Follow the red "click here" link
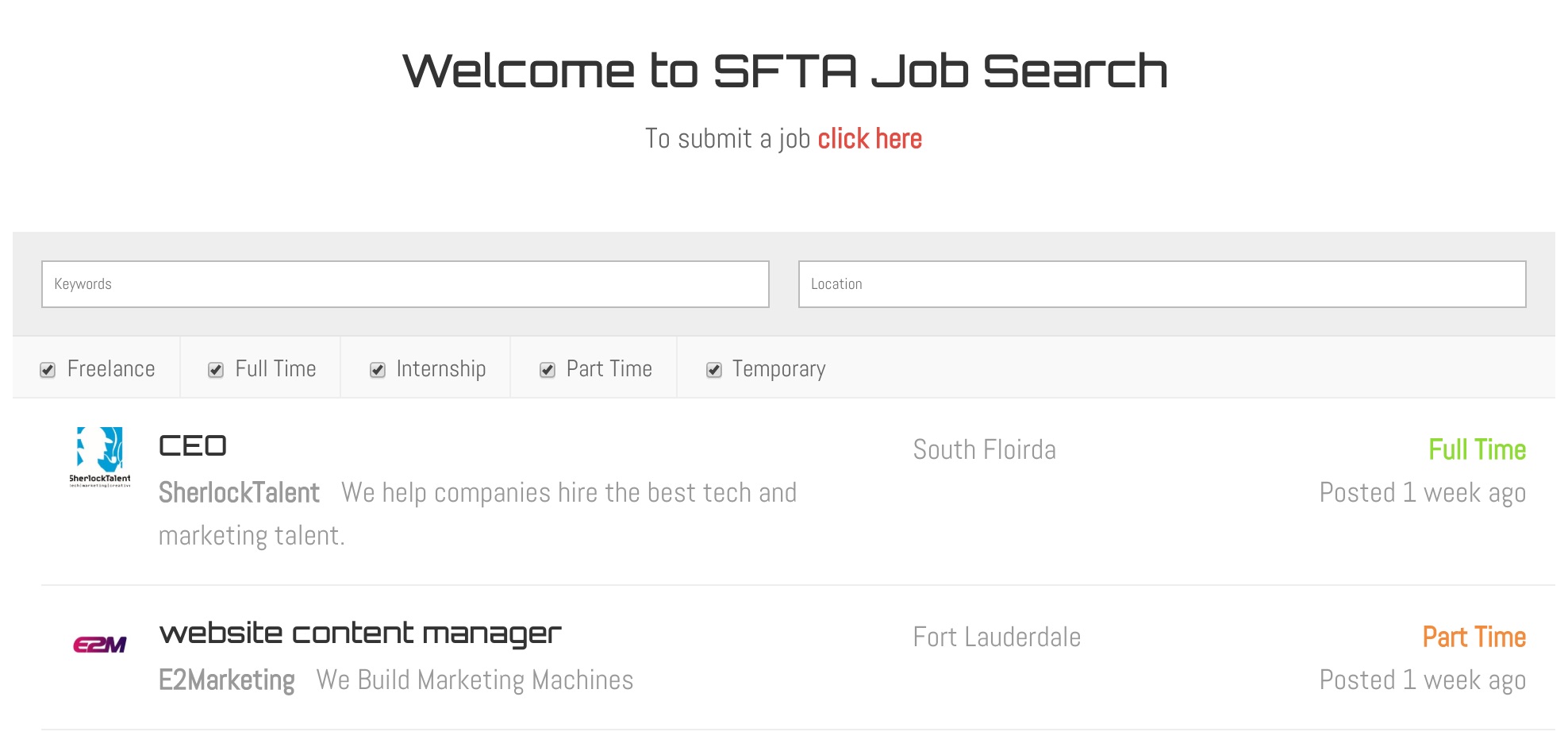Viewport: 1568px width, 751px height. point(870,139)
